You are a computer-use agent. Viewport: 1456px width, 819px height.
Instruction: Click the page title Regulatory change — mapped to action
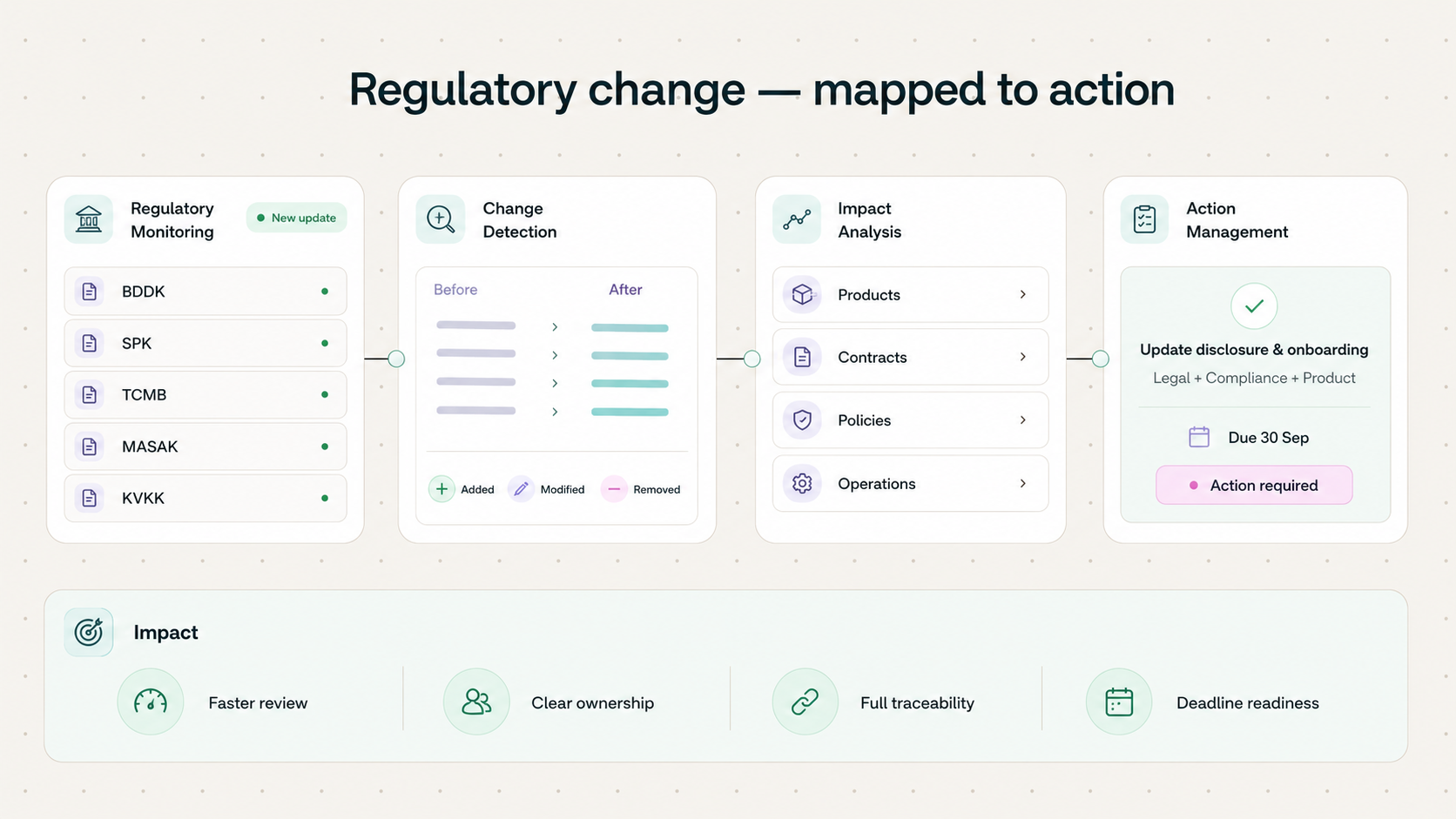[x=762, y=90]
